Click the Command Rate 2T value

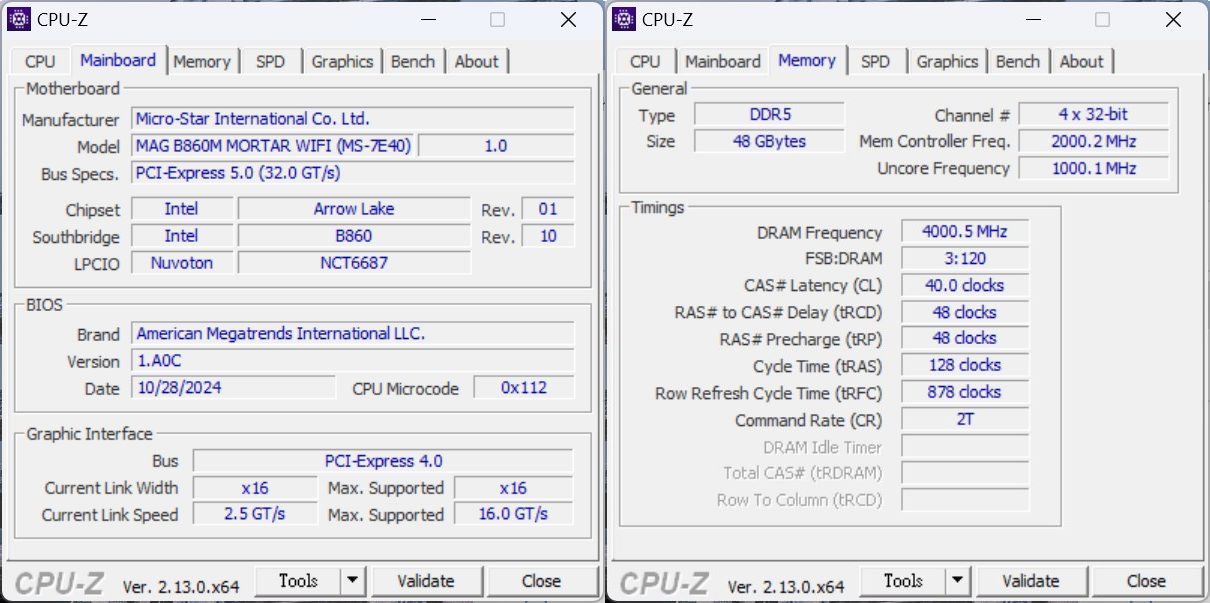(x=964, y=420)
